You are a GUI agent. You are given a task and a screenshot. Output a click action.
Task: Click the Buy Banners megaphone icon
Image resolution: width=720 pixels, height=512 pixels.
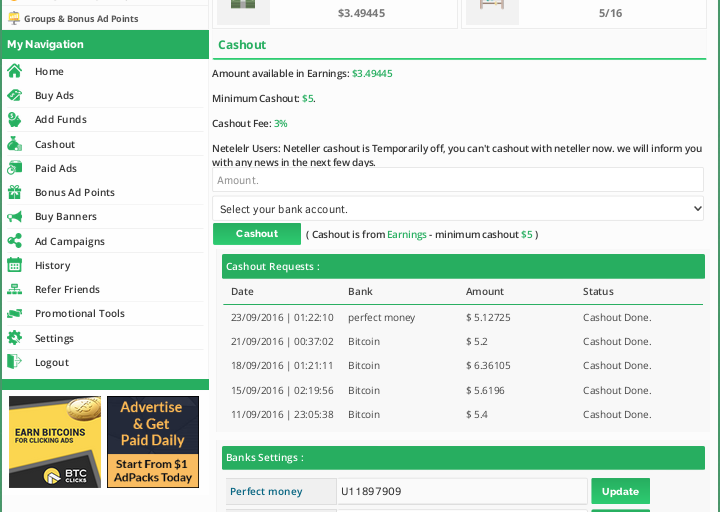point(14,217)
